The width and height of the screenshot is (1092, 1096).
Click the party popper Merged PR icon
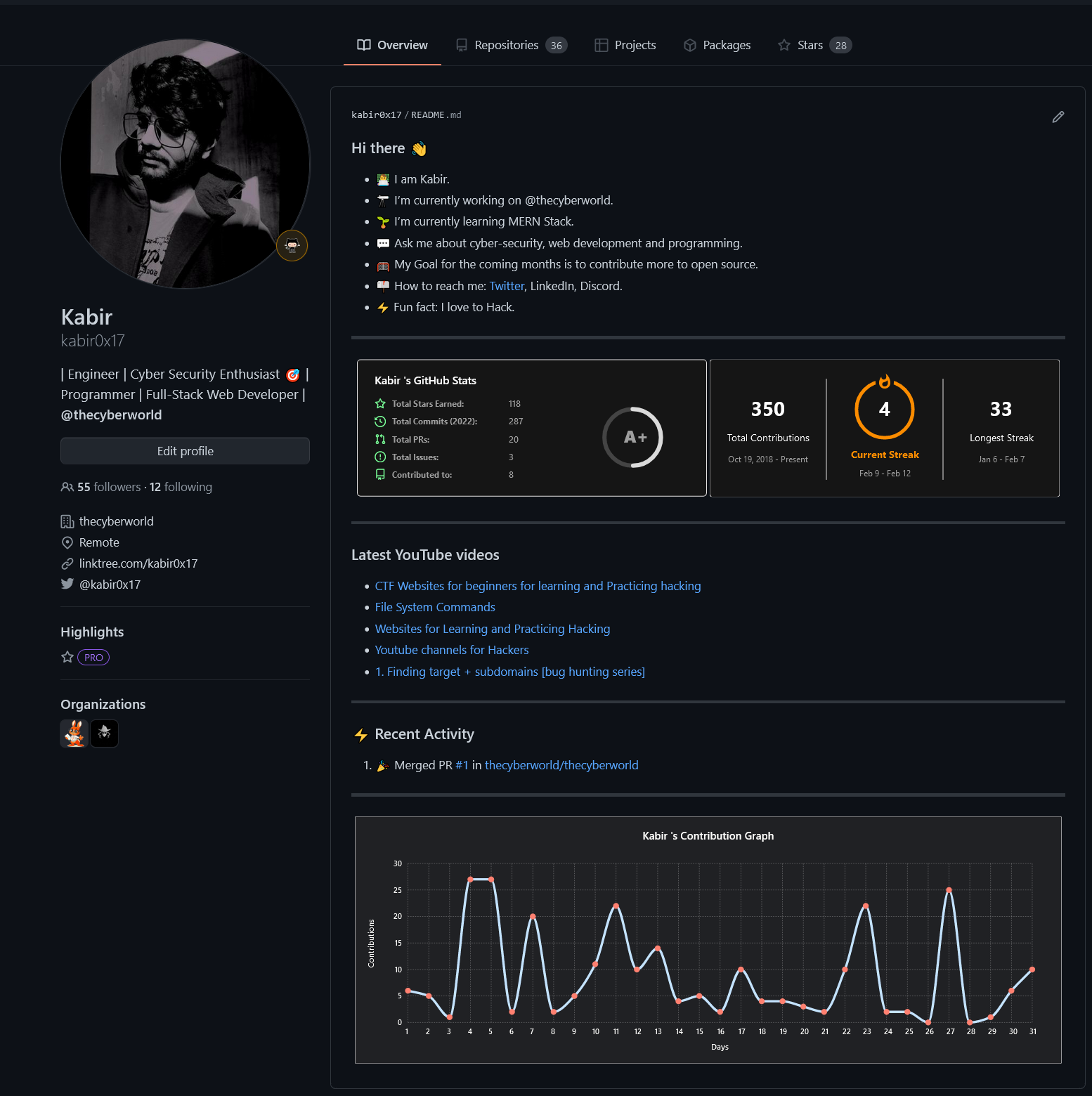click(383, 766)
